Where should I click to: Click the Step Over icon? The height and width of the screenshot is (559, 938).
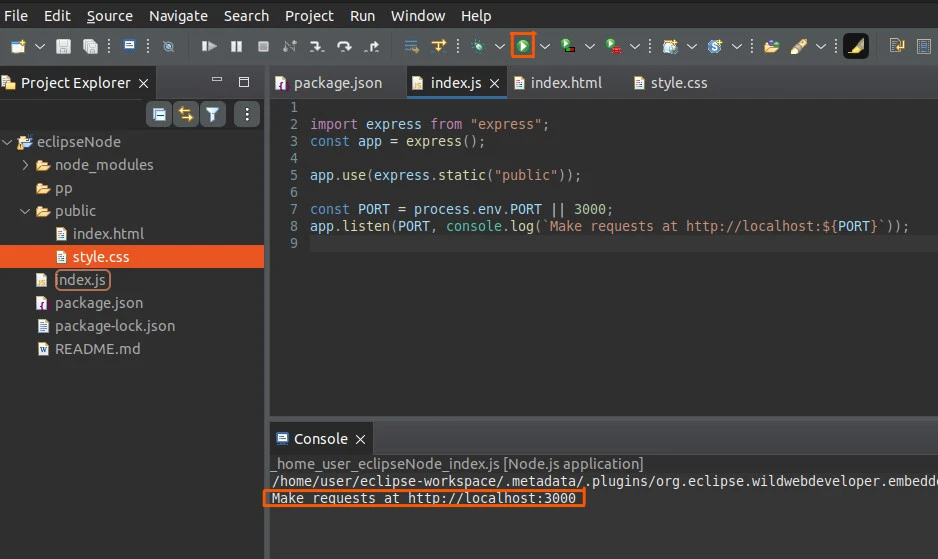pyautogui.click(x=344, y=46)
